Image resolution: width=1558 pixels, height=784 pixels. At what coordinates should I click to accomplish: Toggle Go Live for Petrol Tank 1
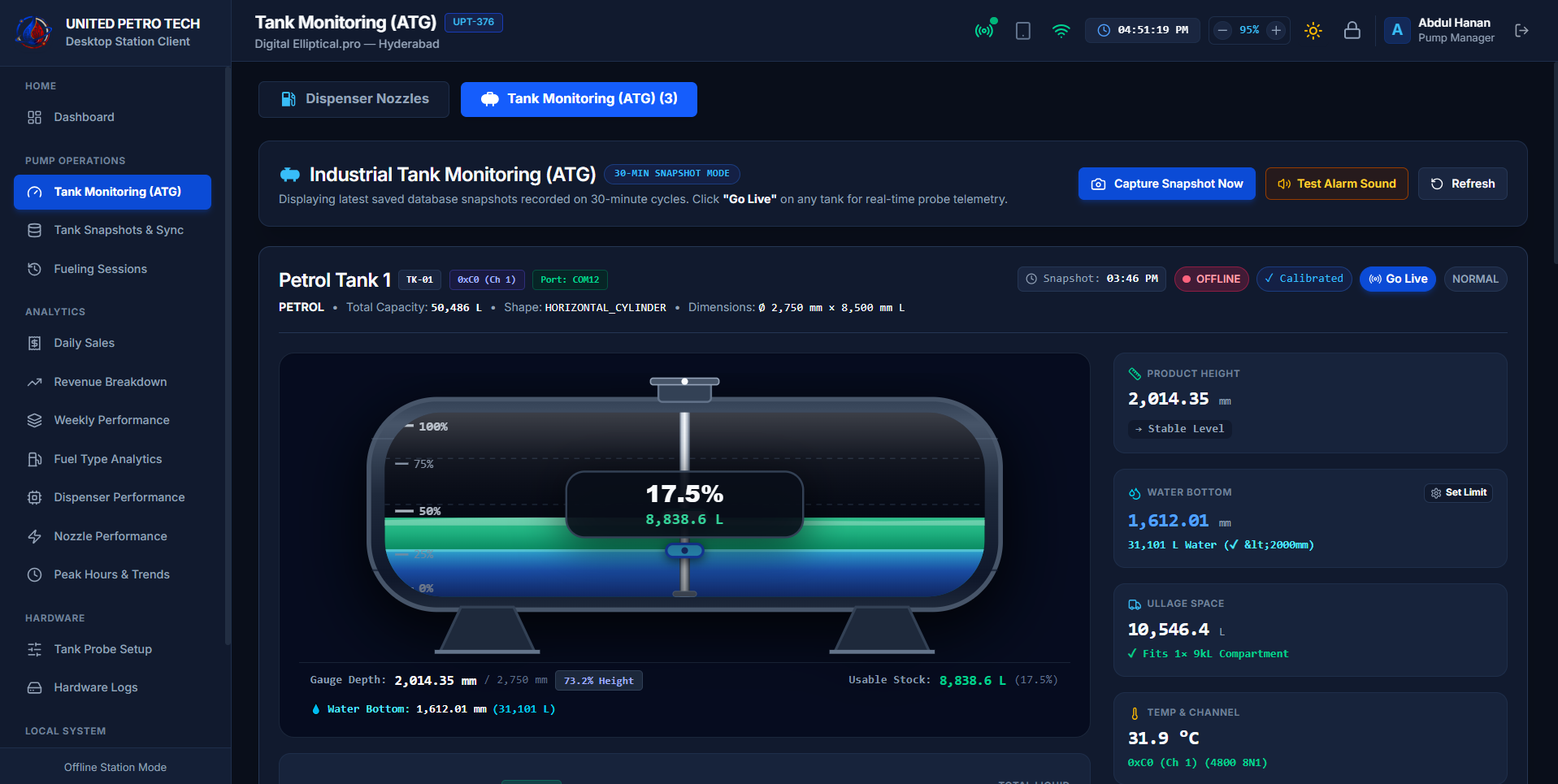(1398, 279)
